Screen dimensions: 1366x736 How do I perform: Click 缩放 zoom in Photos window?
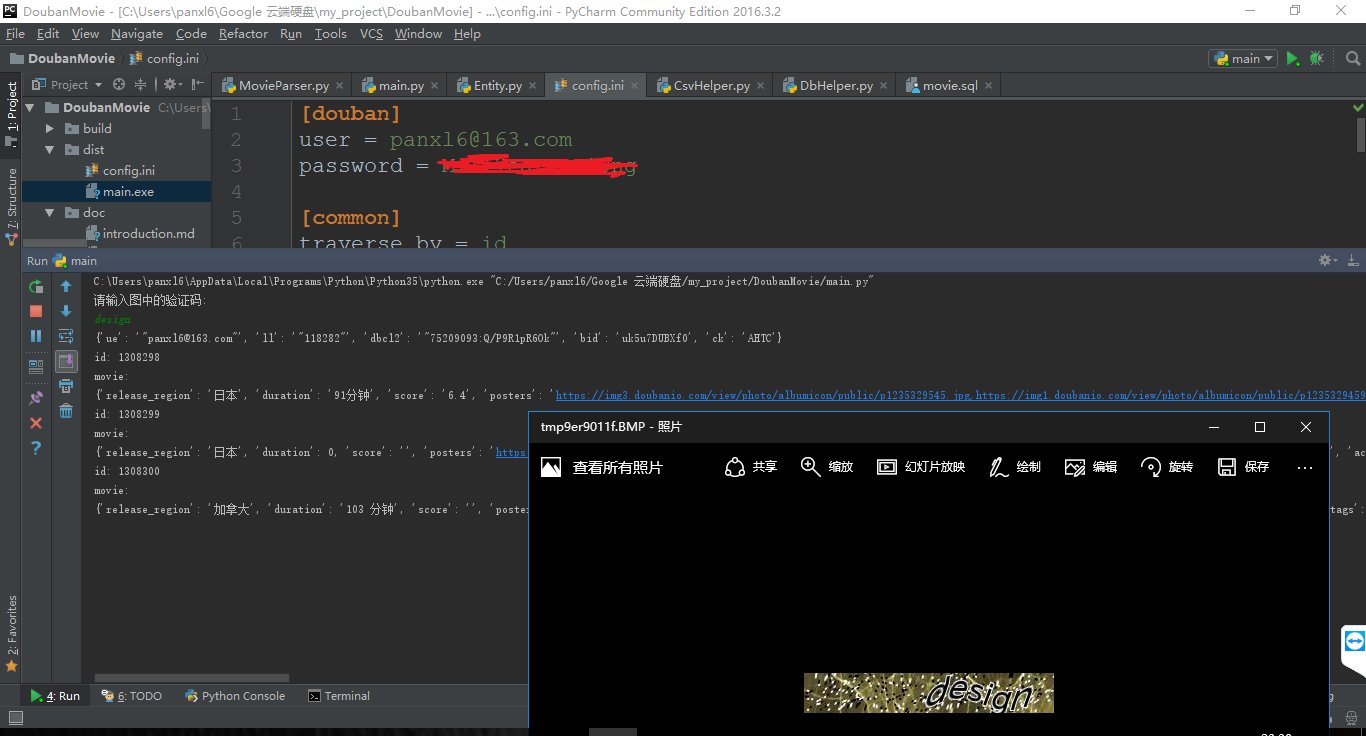click(x=827, y=467)
